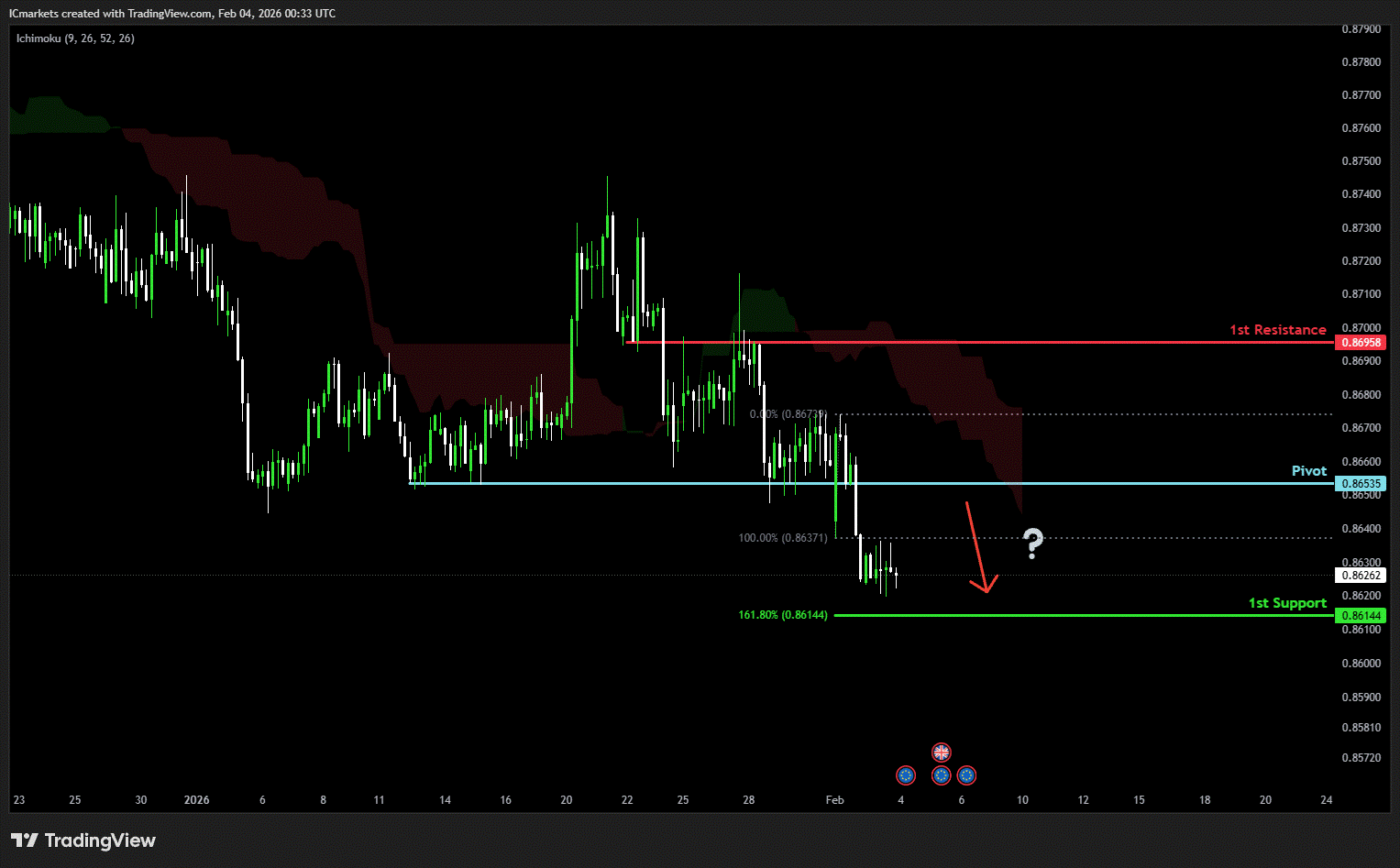1400x868 pixels.
Task: Click the 161.80% (0.86144) Fibonacci label
Action: coord(782,615)
